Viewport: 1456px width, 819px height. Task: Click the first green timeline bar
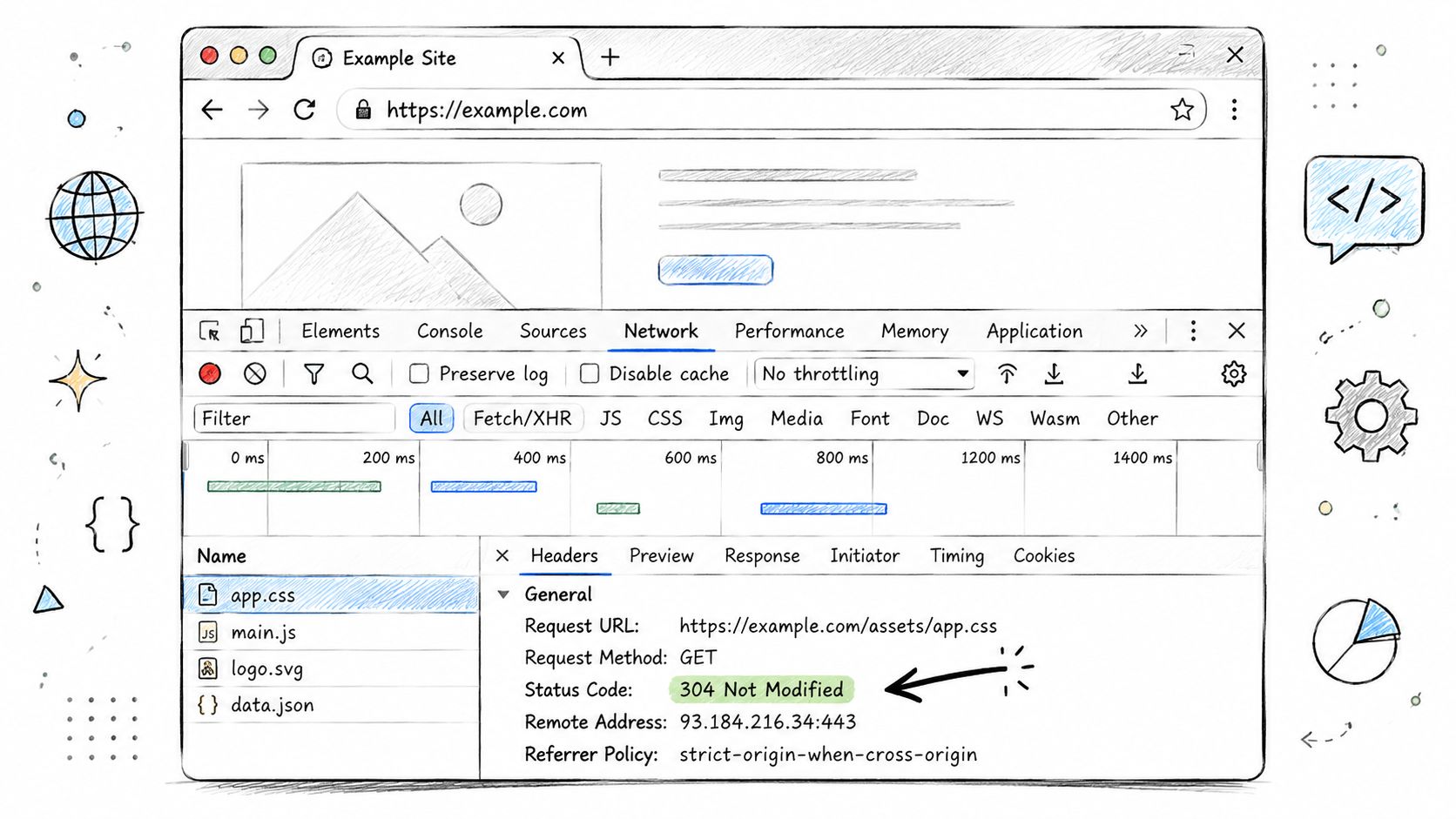click(x=294, y=487)
